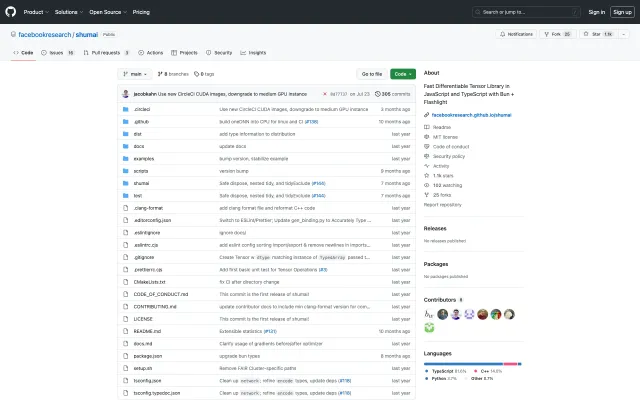This screenshot has width=640, height=400.
Task: Expand the Product menu in header
Action: point(35,12)
